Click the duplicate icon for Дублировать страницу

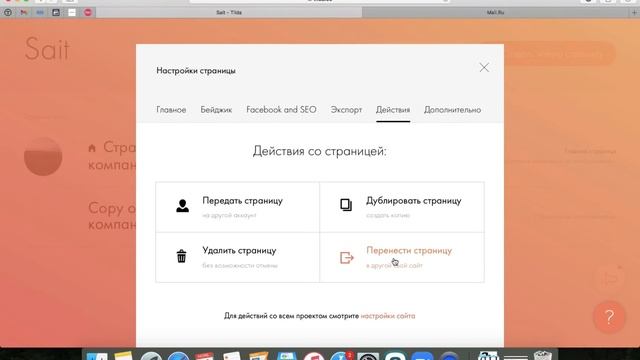point(346,204)
